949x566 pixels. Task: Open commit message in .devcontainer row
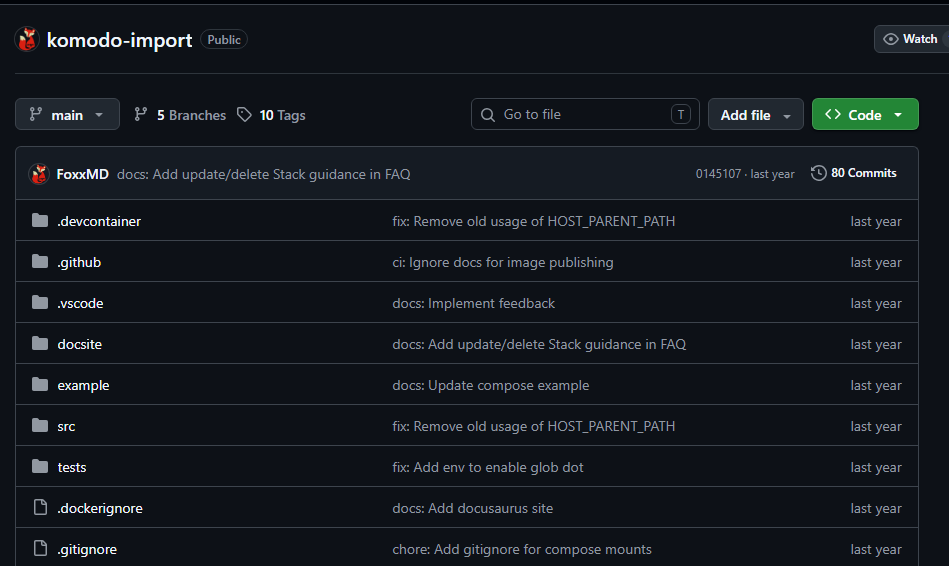tap(533, 222)
